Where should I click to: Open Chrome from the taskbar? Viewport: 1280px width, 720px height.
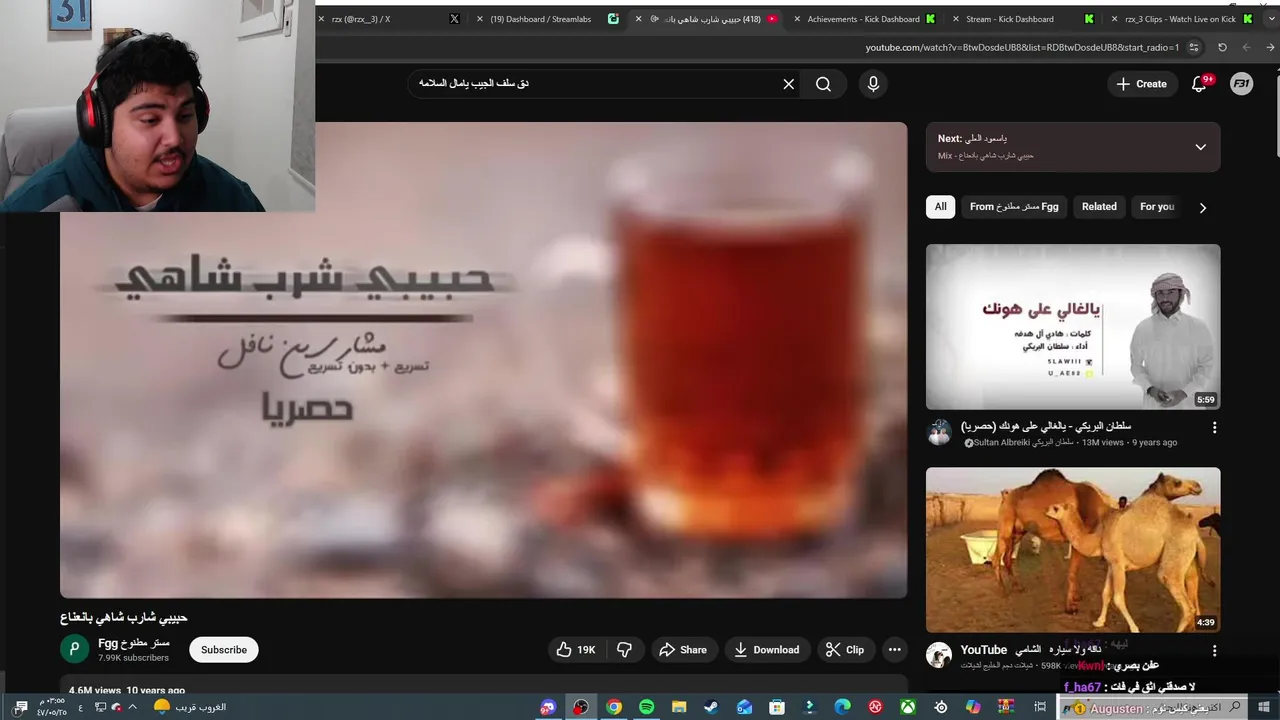point(614,707)
